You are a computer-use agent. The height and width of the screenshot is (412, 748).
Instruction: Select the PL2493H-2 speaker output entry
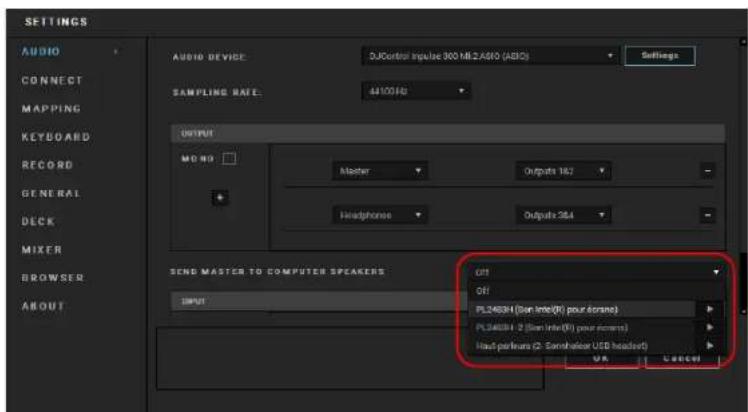[x=581, y=328]
